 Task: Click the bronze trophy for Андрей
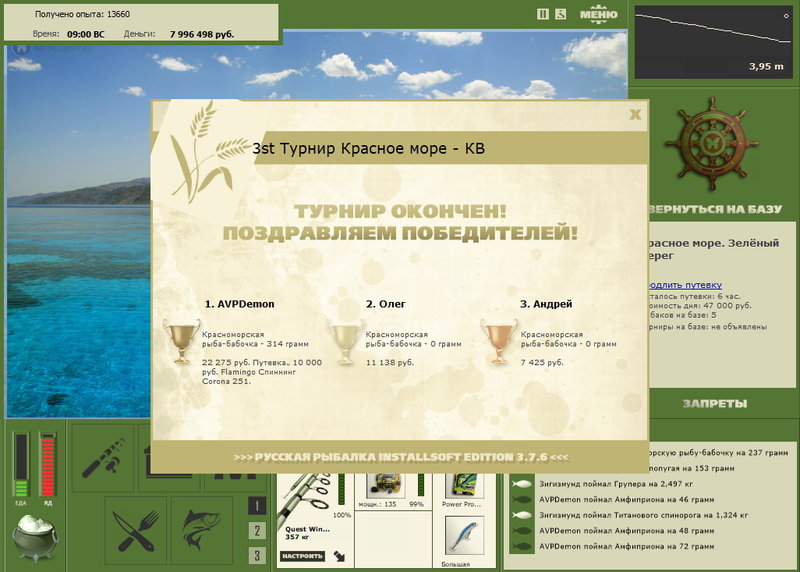498,341
